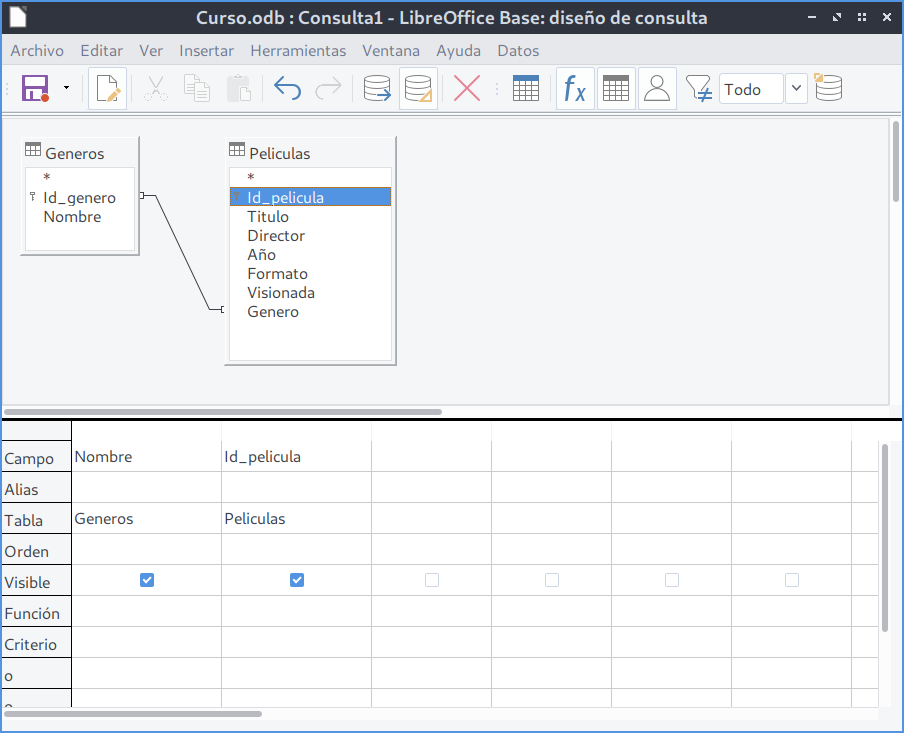Select the Criterio row header

click(x=36, y=642)
